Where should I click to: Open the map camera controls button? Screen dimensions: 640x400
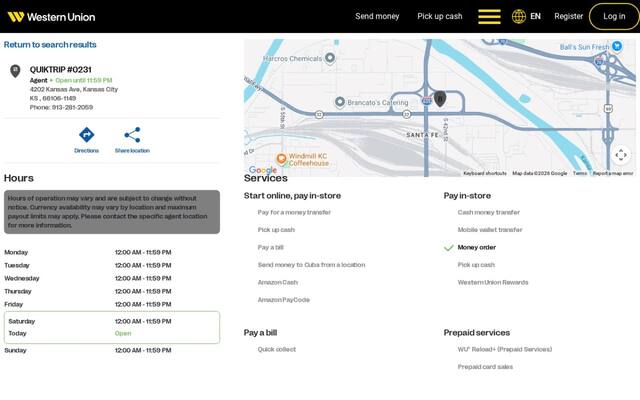[621, 155]
